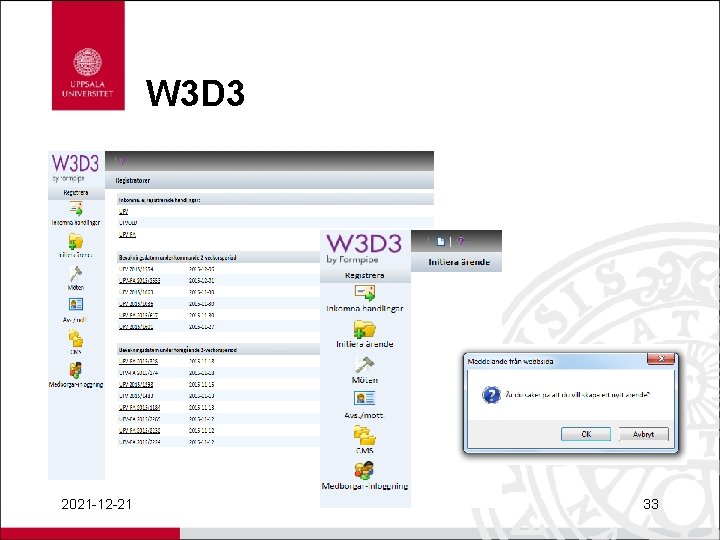Select the Registratorer title bar
The image size is (720, 540).
click(270, 180)
